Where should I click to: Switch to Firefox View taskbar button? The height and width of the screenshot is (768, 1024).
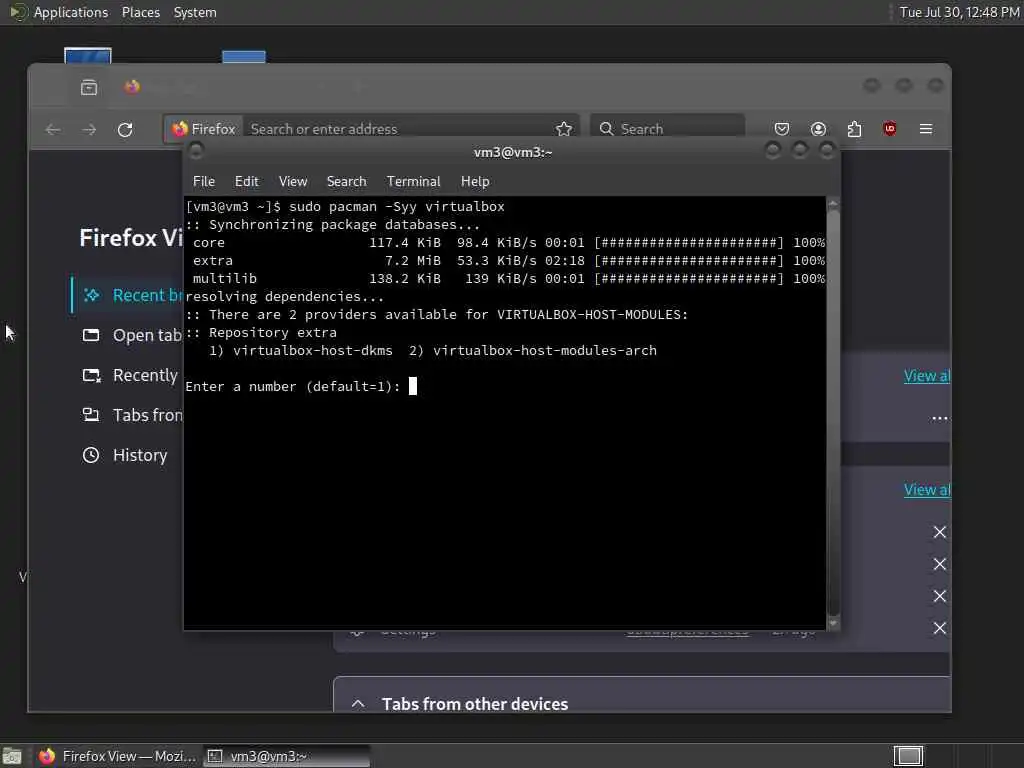(x=116, y=756)
